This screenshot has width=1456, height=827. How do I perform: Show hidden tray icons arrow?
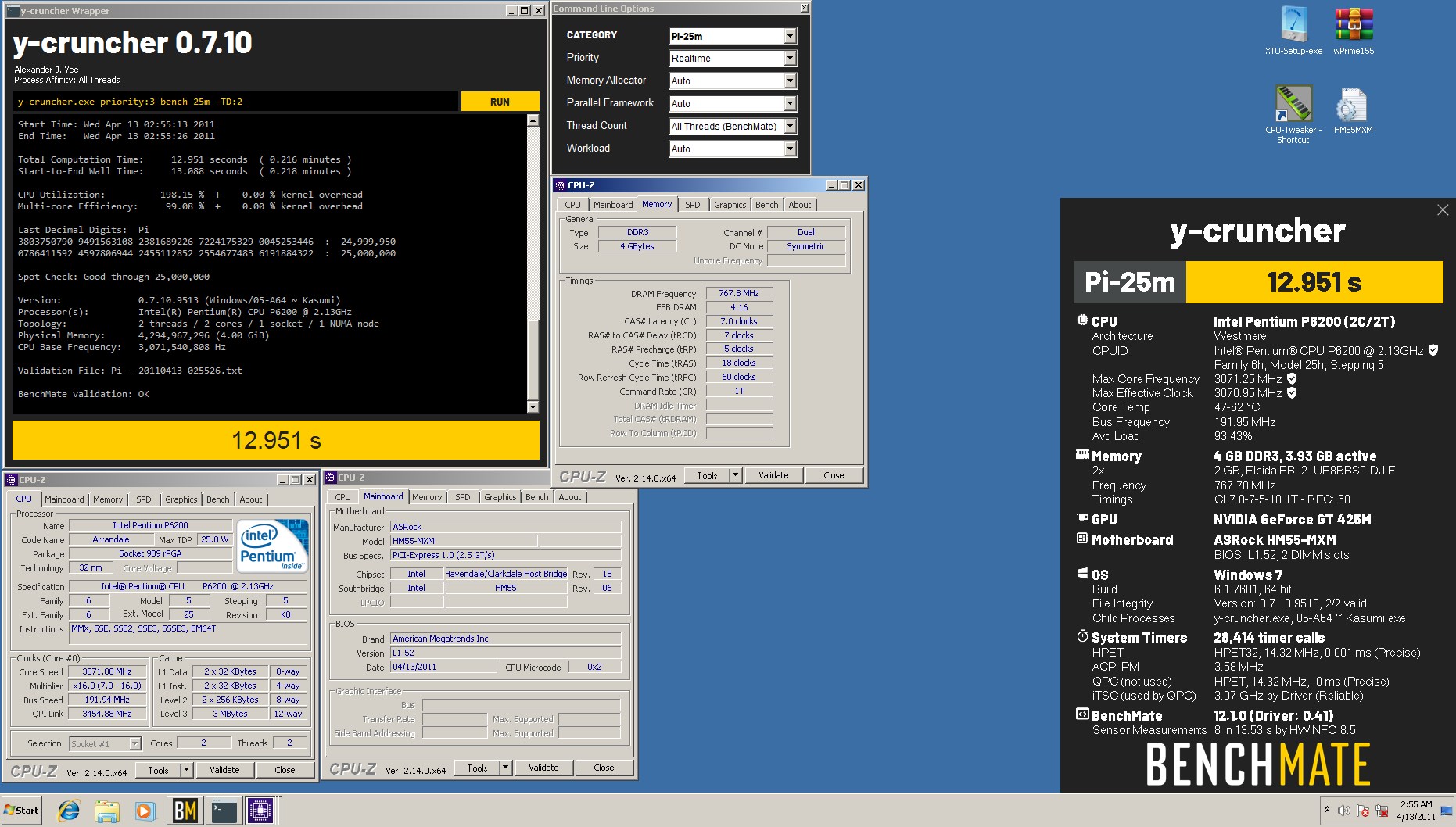click(1327, 811)
